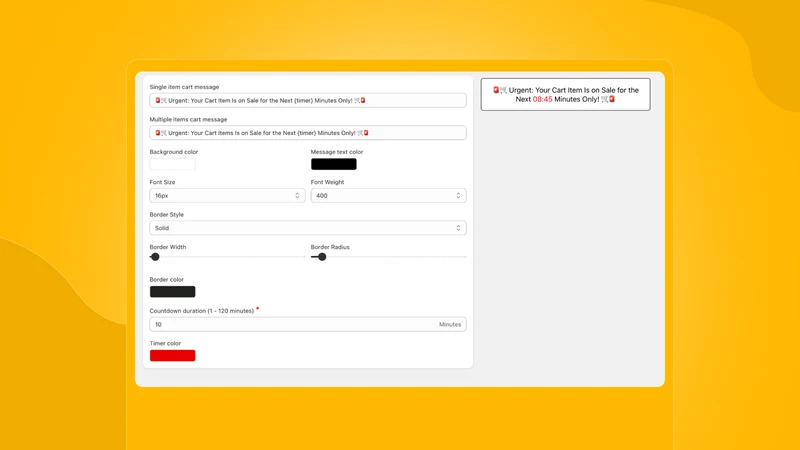Click the Minutes suffix in duration field
The image size is (800, 450).
tap(450, 324)
